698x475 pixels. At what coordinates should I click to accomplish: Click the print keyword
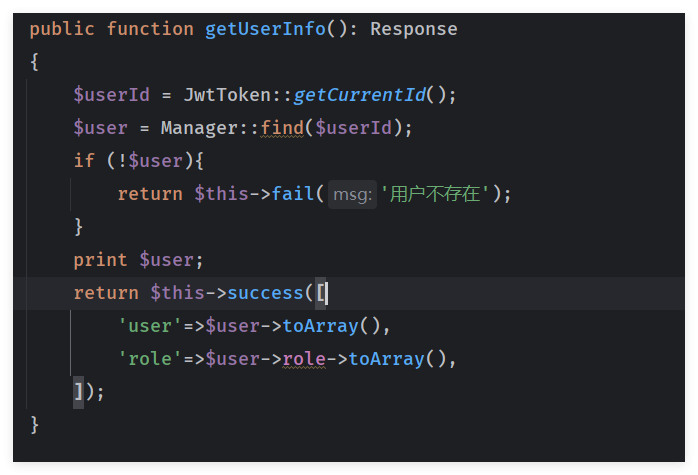pyautogui.click(x=101, y=260)
